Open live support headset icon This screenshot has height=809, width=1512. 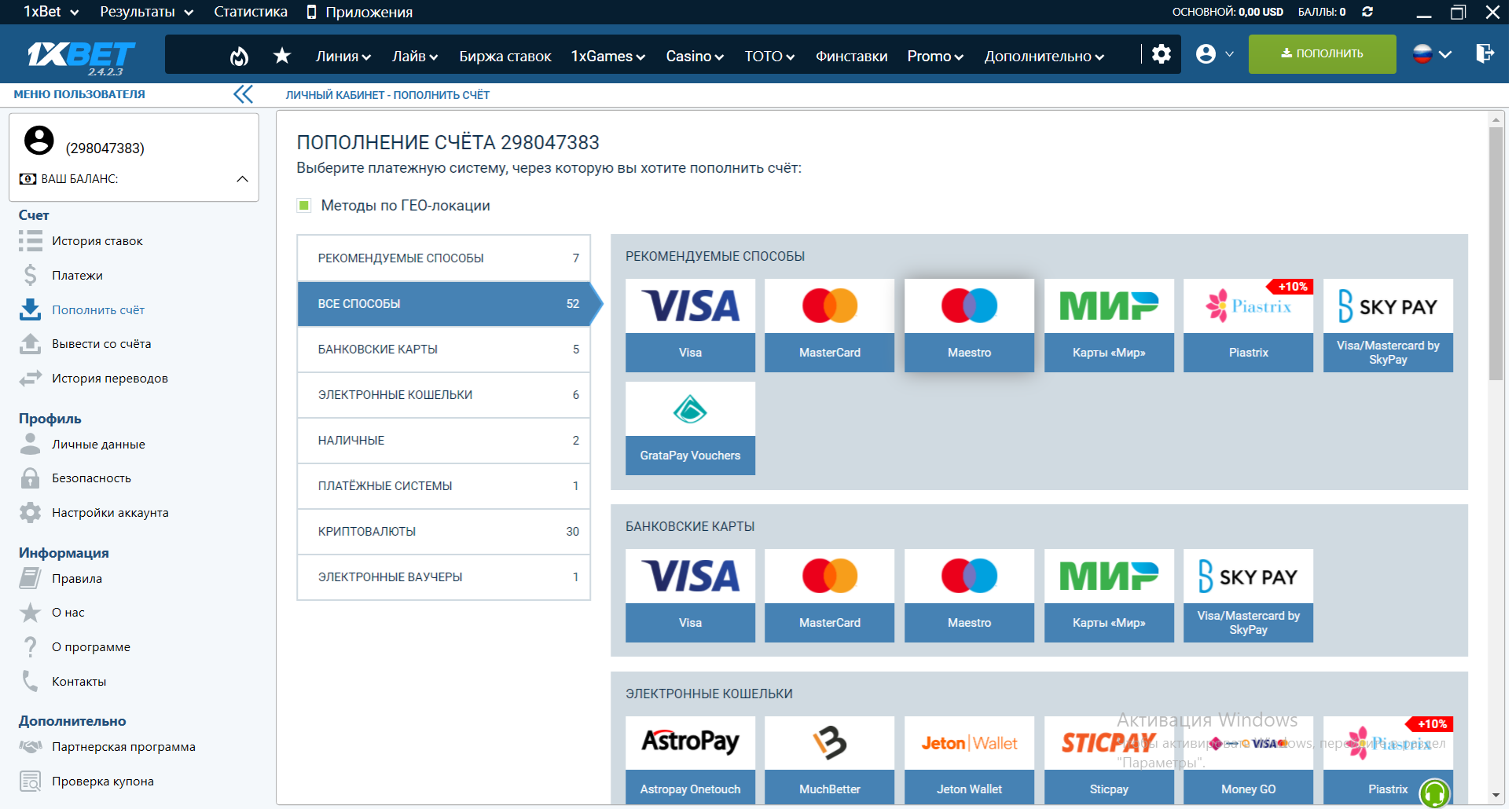click(x=1433, y=793)
